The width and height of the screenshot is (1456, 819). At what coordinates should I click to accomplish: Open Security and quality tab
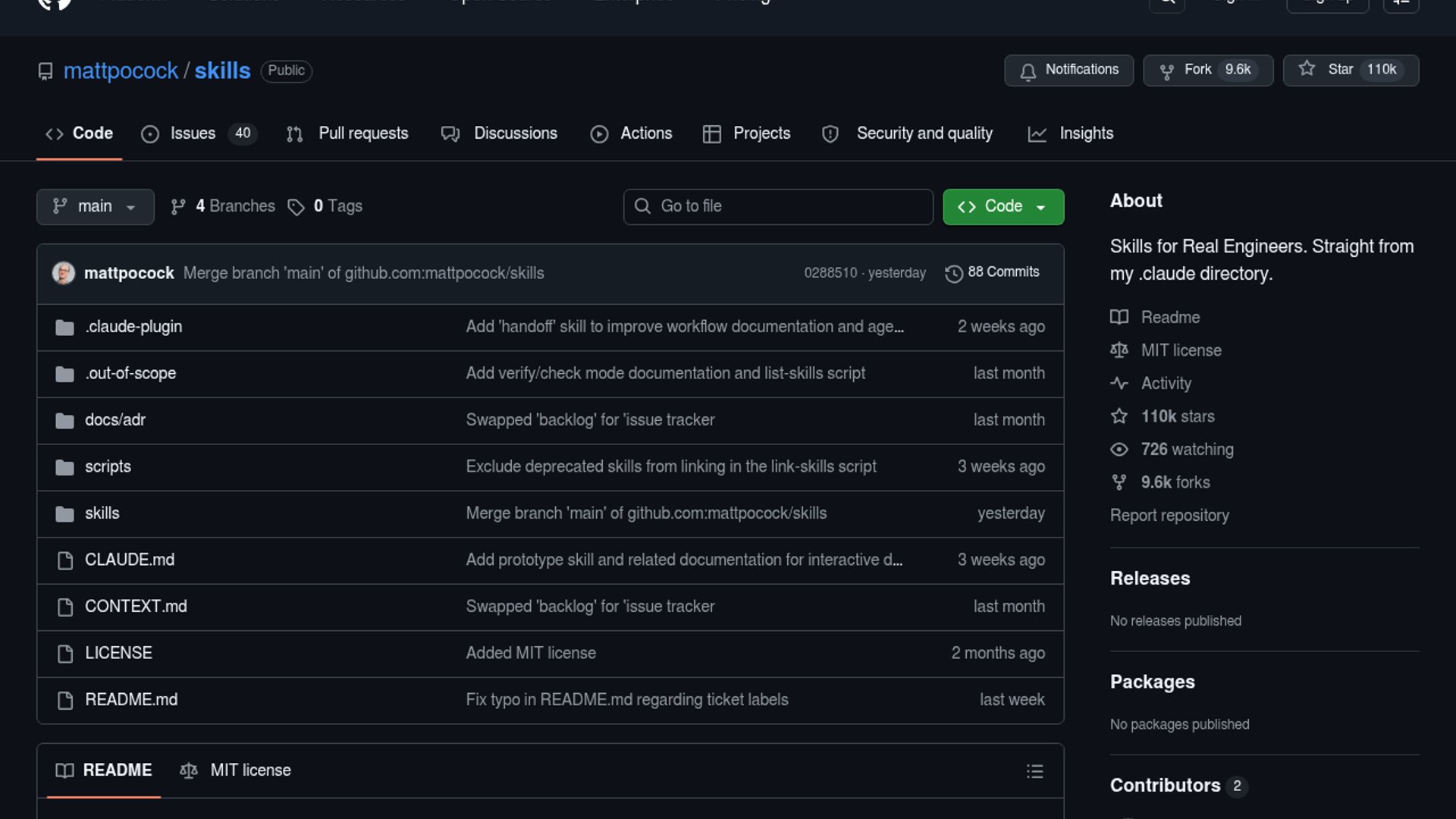pos(907,133)
